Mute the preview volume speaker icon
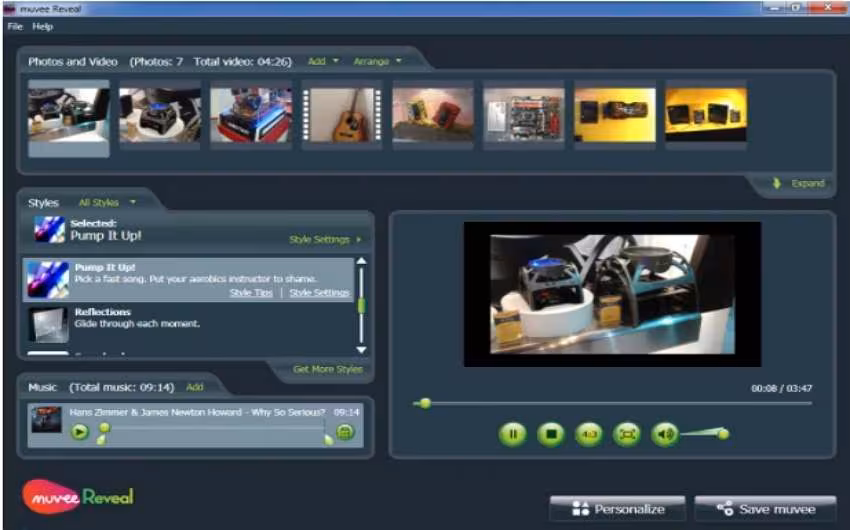The width and height of the screenshot is (850, 530). click(665, 434)
